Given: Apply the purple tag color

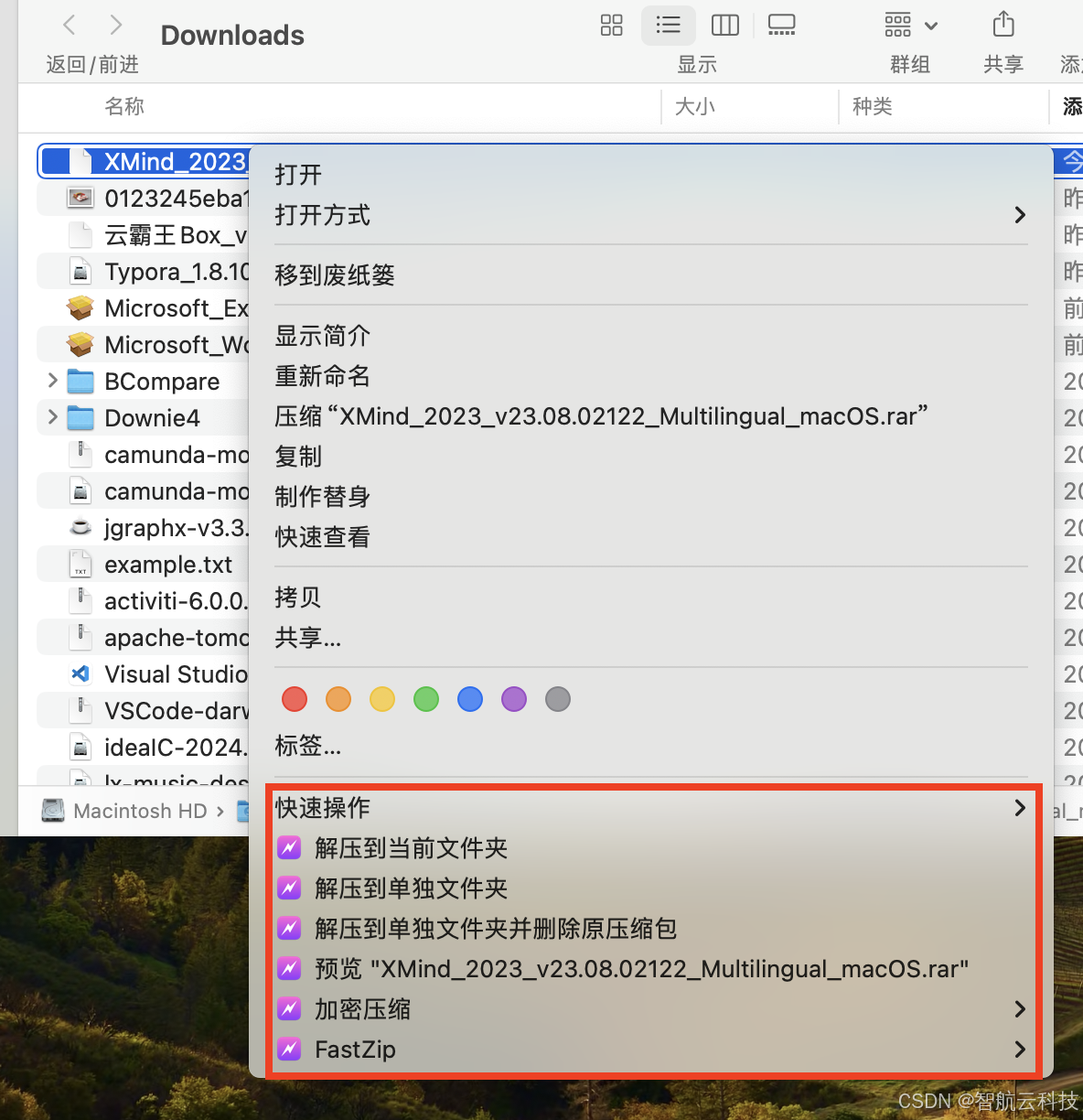Looking at the screenshot, I should tap(514, 699).
